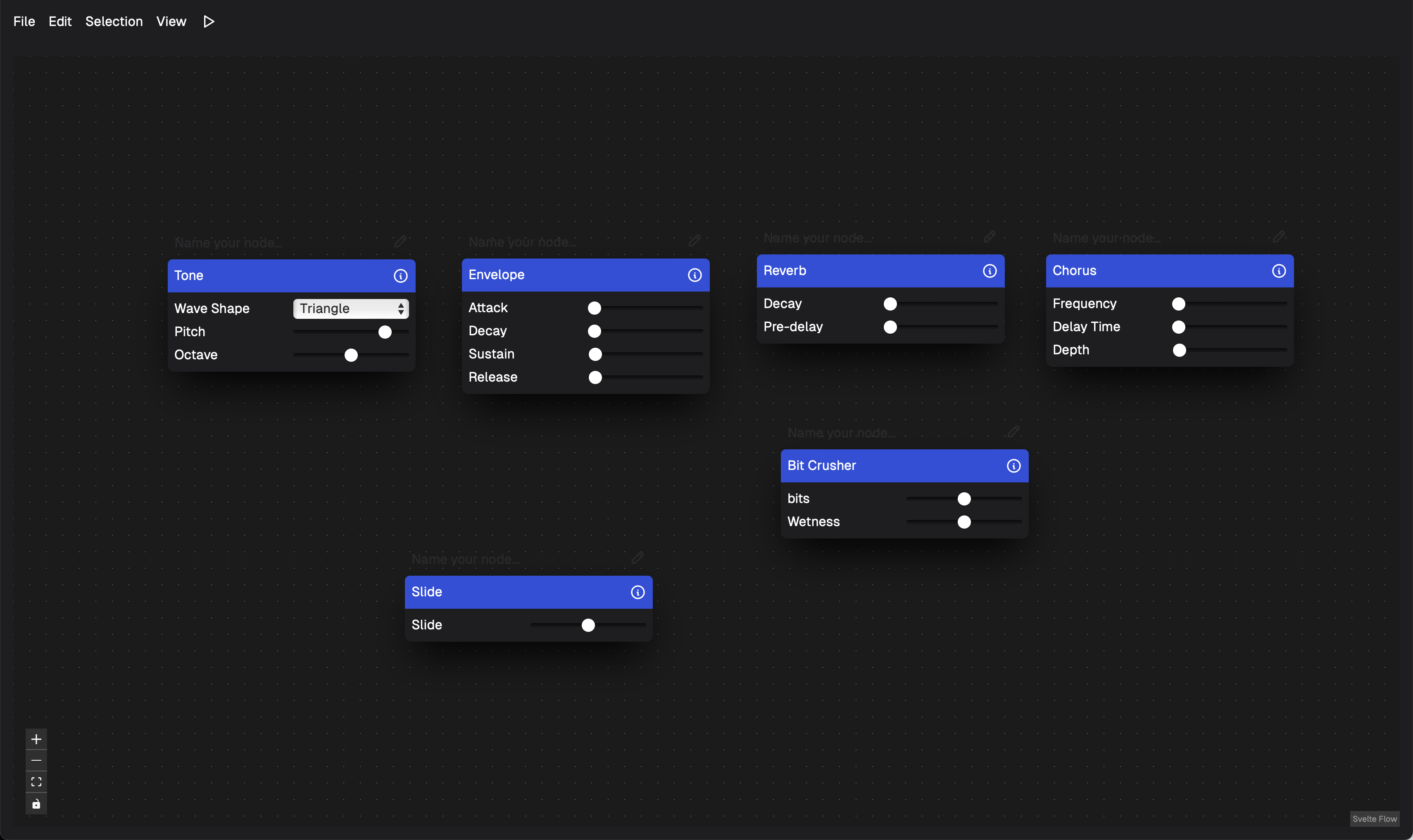Open the File menu

(x=24, y=21)
